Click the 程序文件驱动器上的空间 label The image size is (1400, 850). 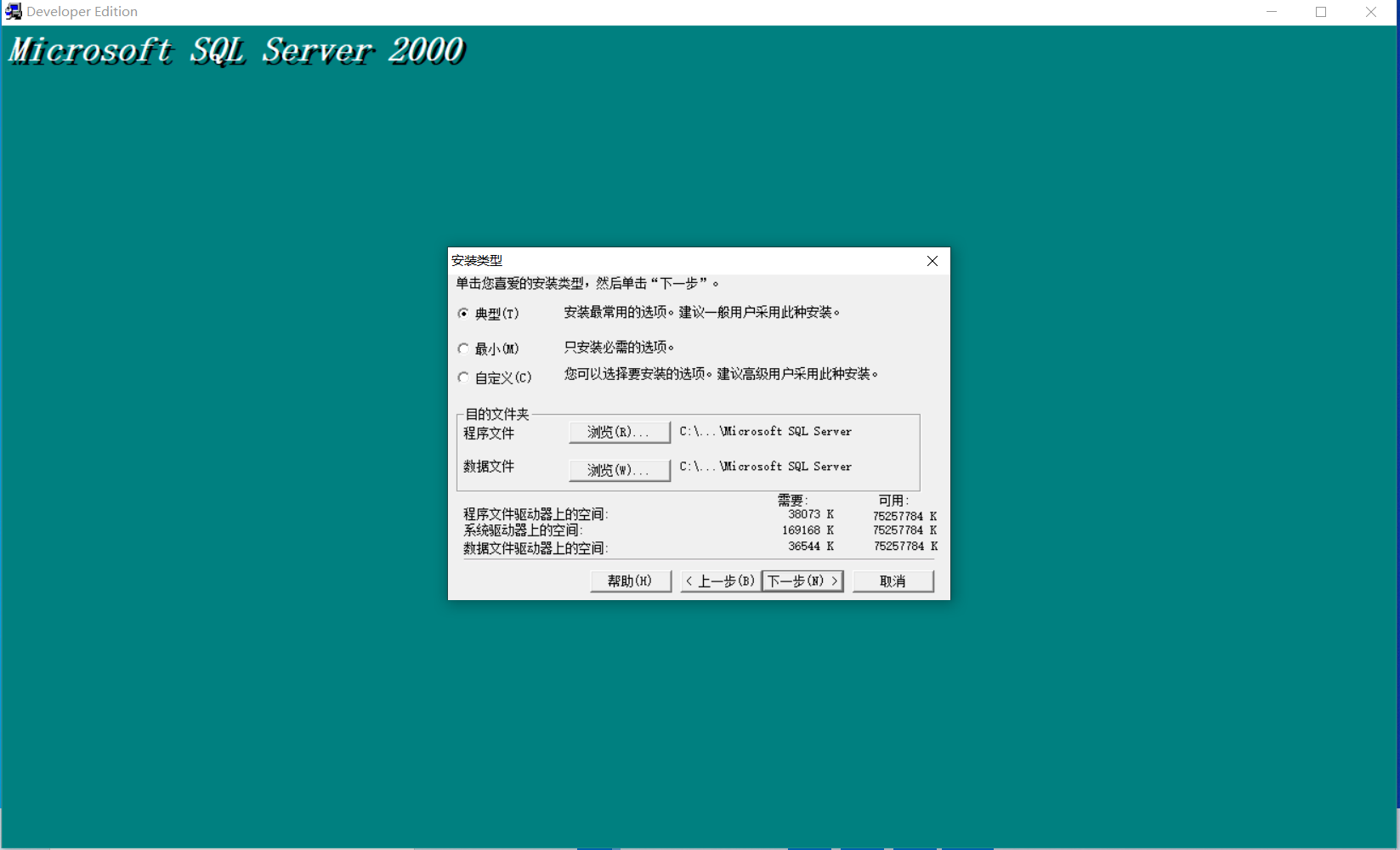click(x=536, y=514)
